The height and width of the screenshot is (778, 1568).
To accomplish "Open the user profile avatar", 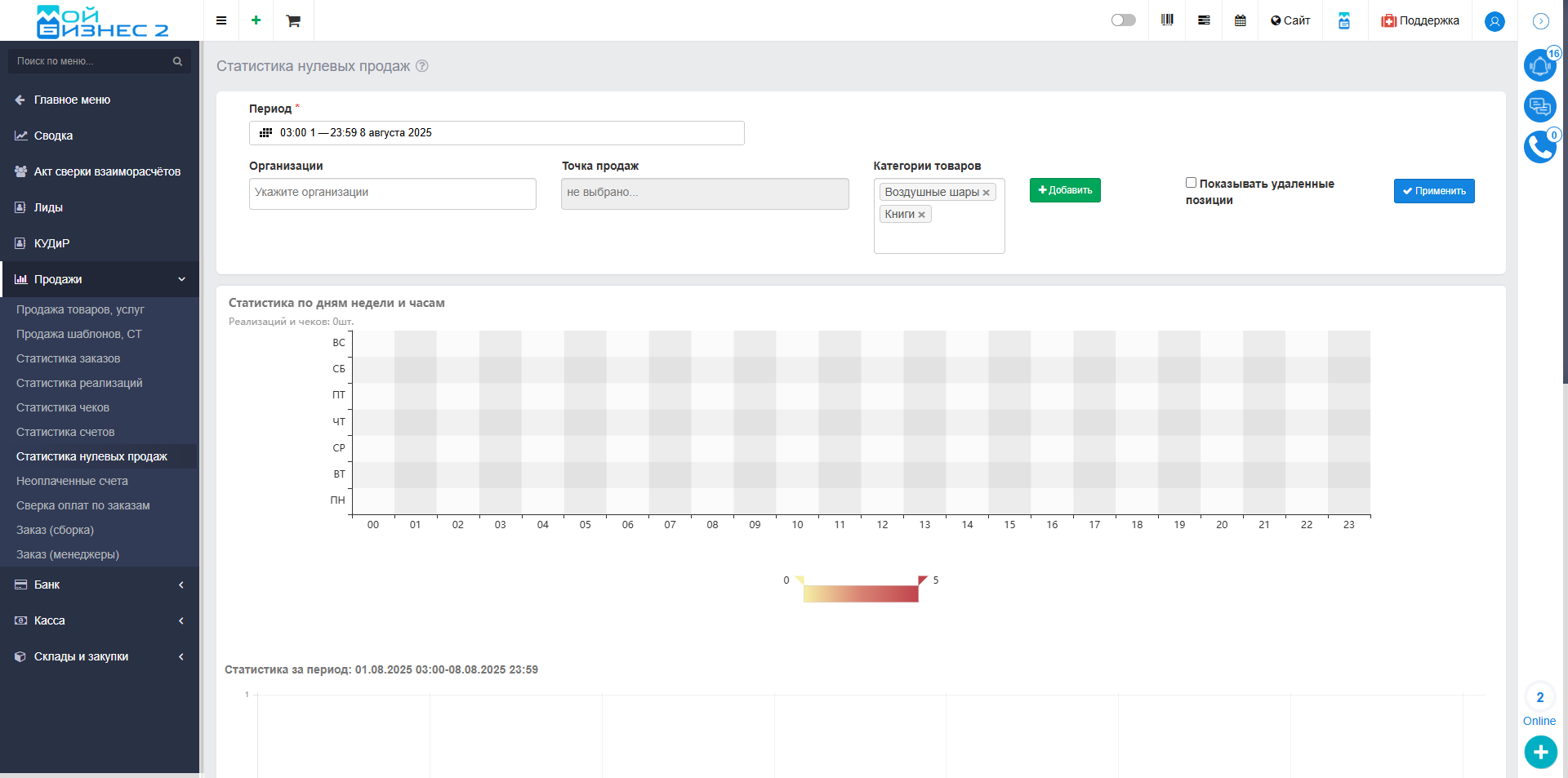I will (1494, 21).
